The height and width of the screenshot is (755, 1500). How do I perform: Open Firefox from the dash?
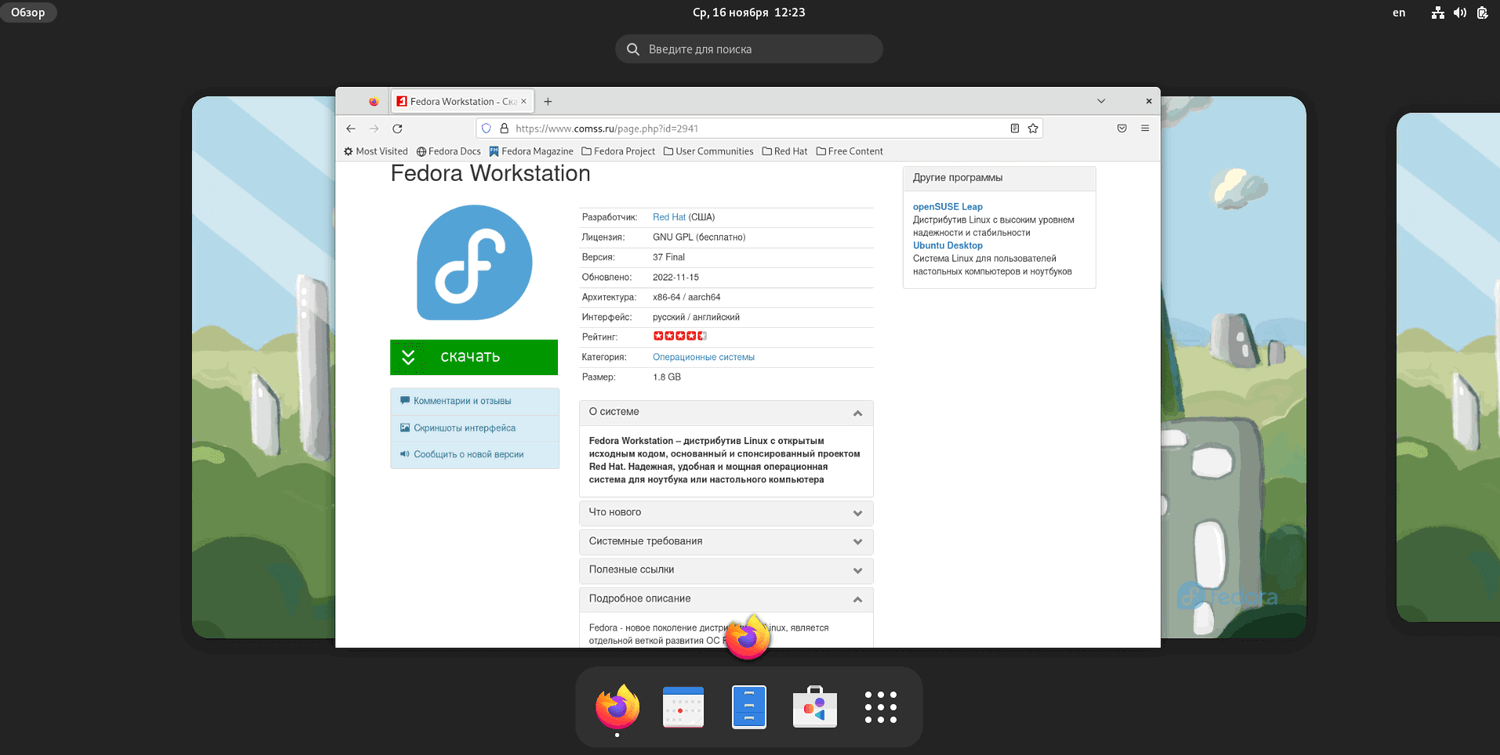(x=618, y=707)
